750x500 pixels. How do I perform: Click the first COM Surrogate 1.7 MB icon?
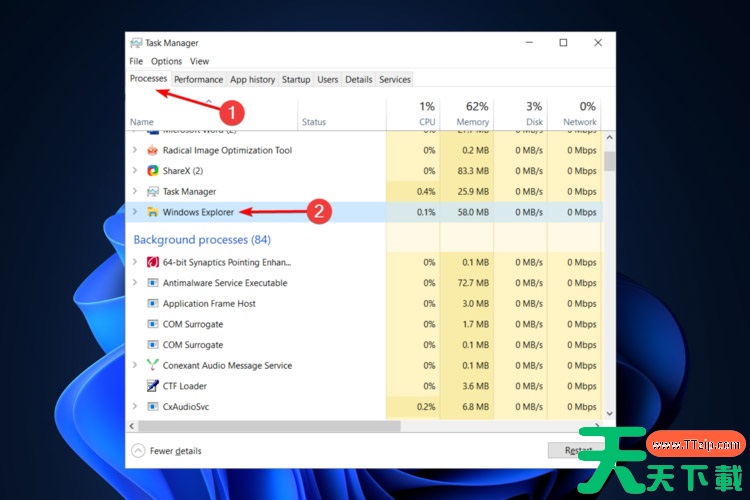(153, 324)
